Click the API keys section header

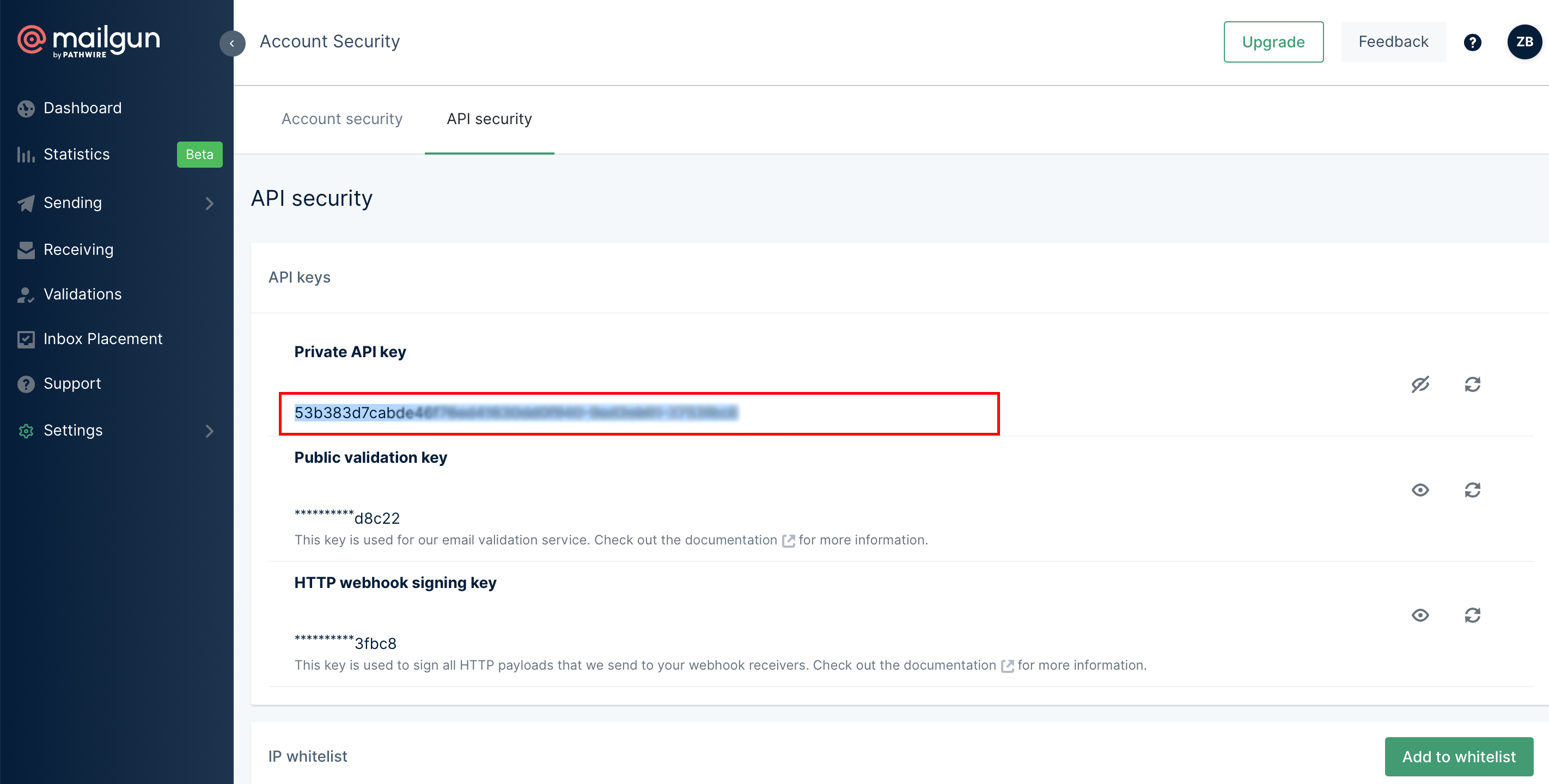pyautogui.click(x=300, y=277)
